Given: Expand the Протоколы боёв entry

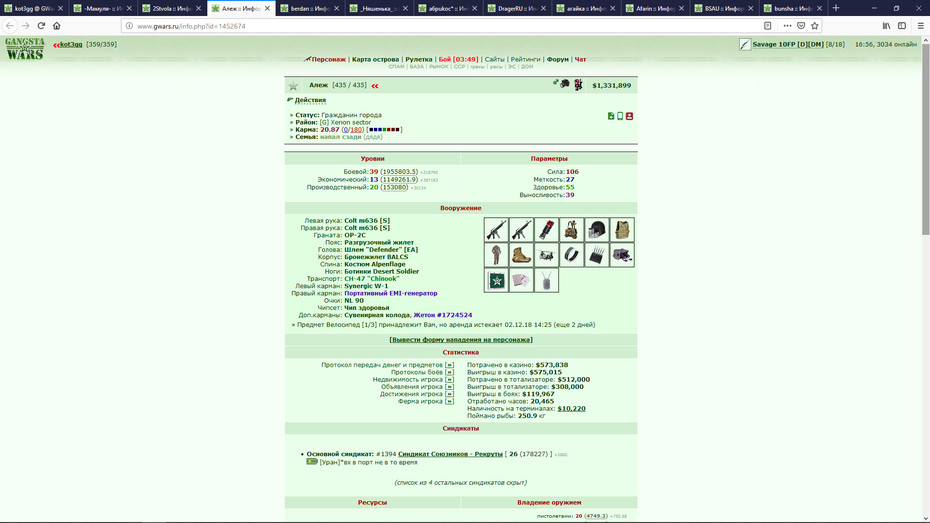Looking at the screenshot, I should (x=449, y=372).
